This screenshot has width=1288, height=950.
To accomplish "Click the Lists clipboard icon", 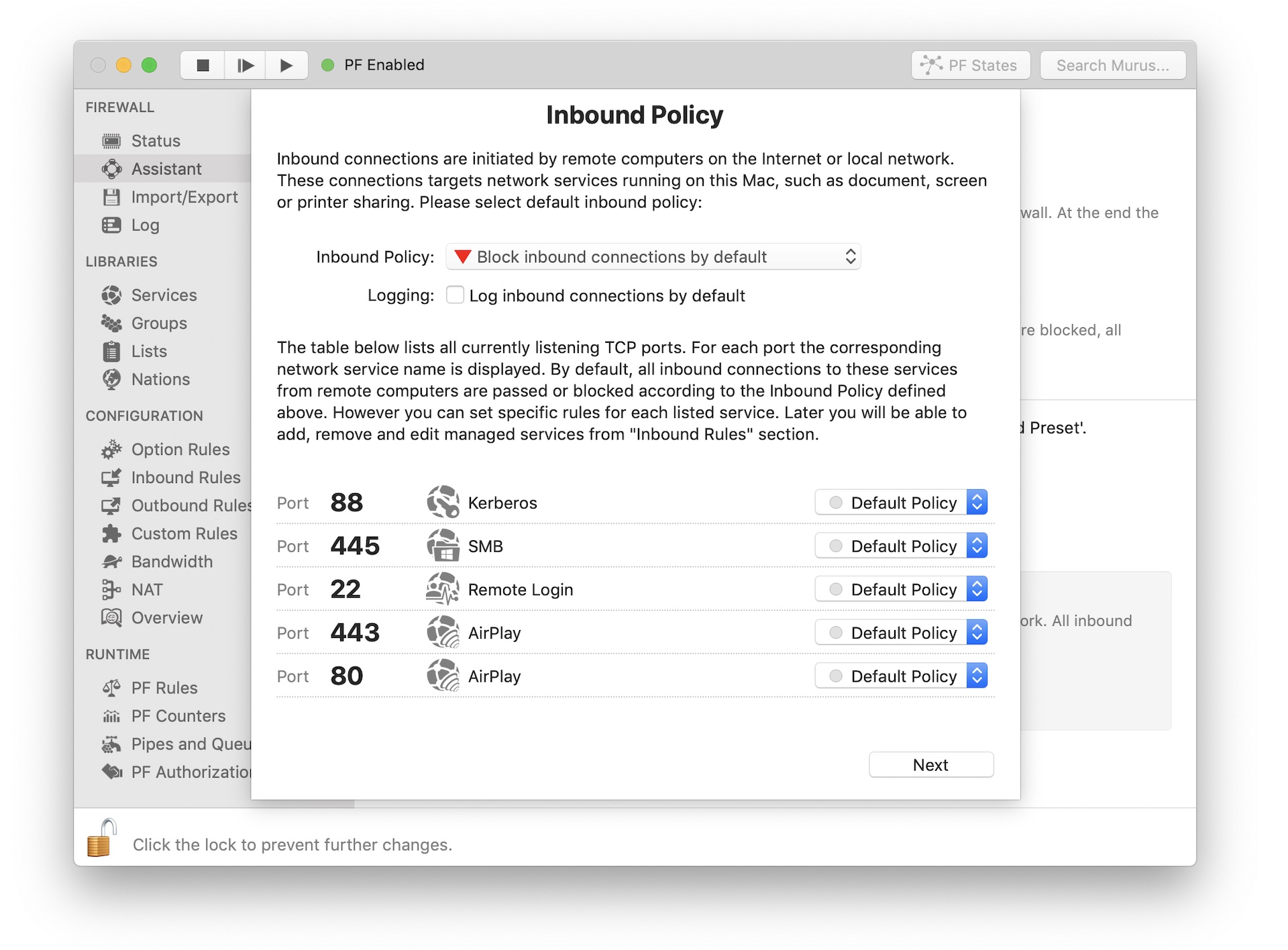I will point(111,352).
